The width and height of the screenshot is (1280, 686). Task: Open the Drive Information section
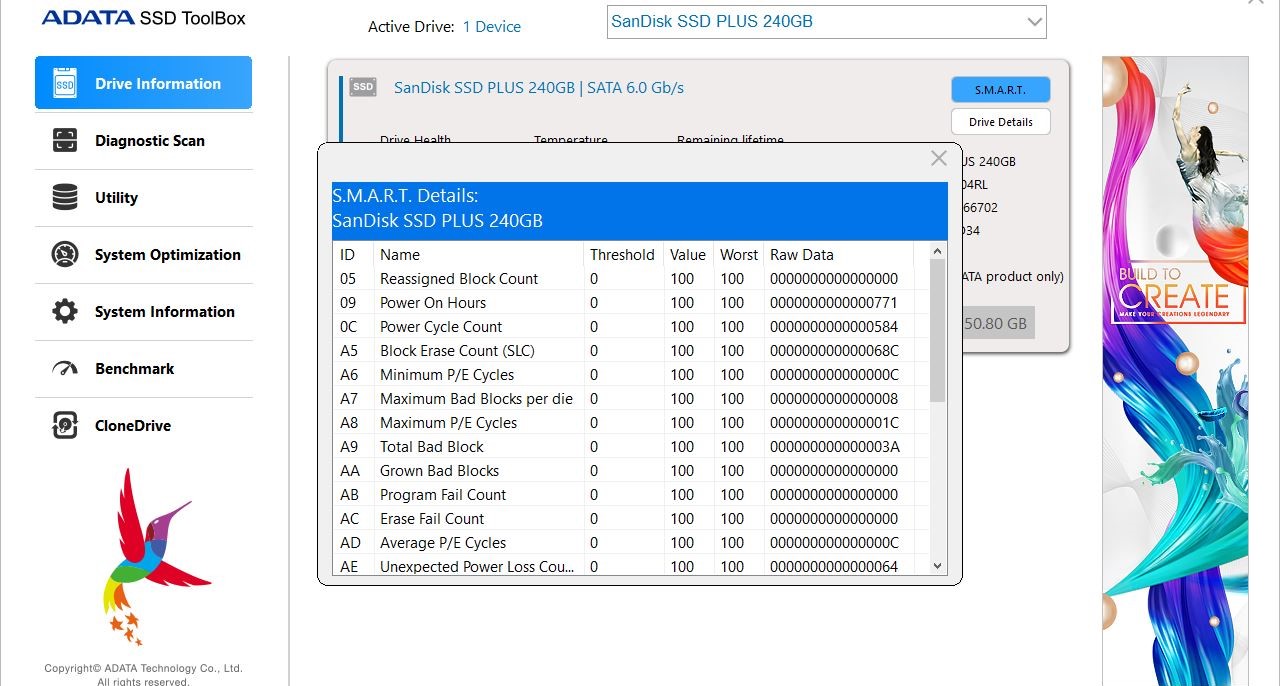click(x=143, y=83)
